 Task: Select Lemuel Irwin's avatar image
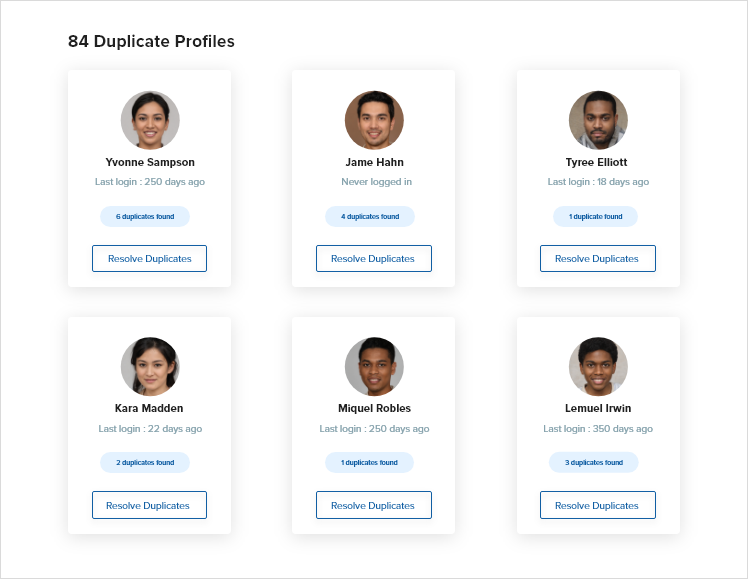pos(598,366)
